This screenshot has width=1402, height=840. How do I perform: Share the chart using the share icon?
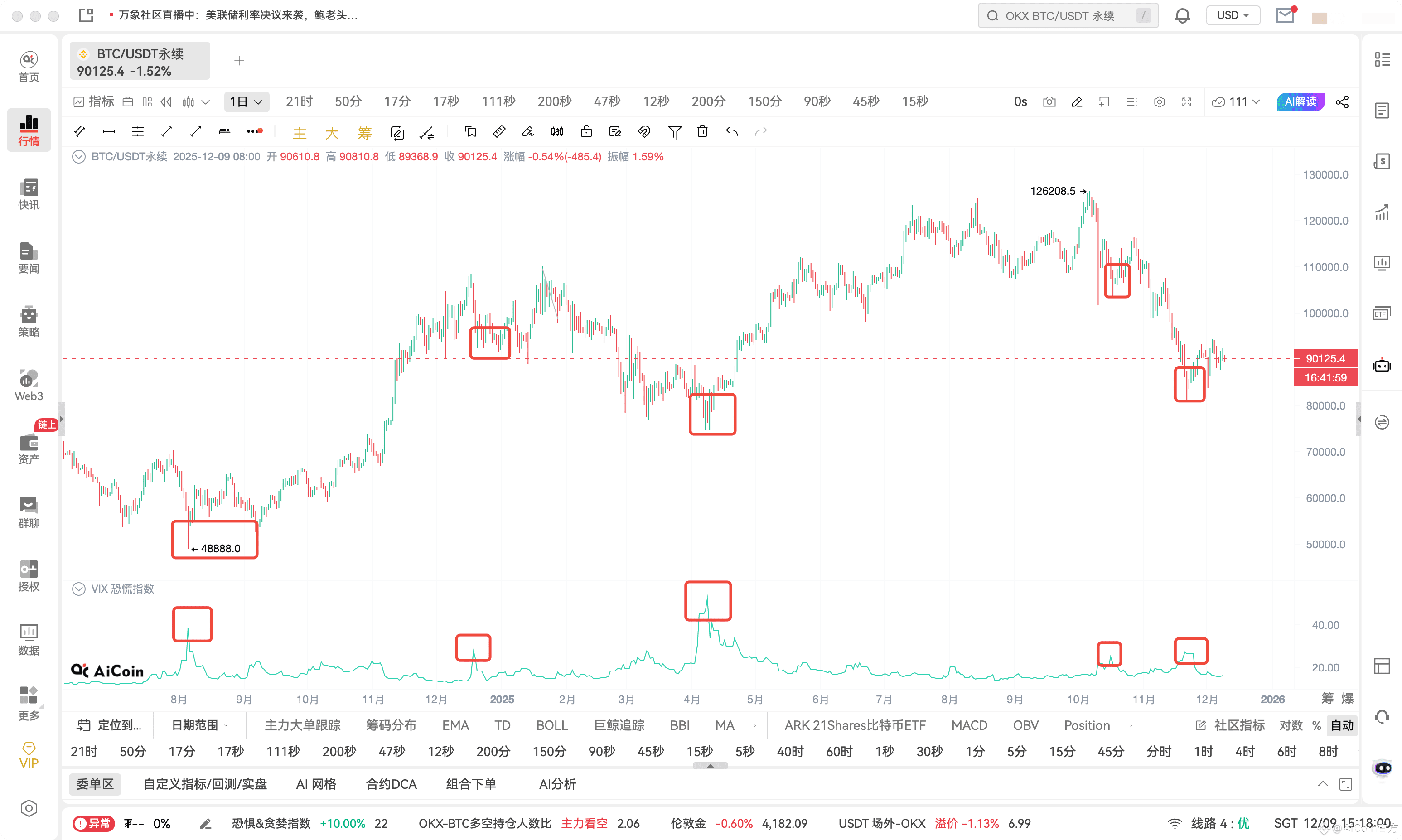point(1343,102)
